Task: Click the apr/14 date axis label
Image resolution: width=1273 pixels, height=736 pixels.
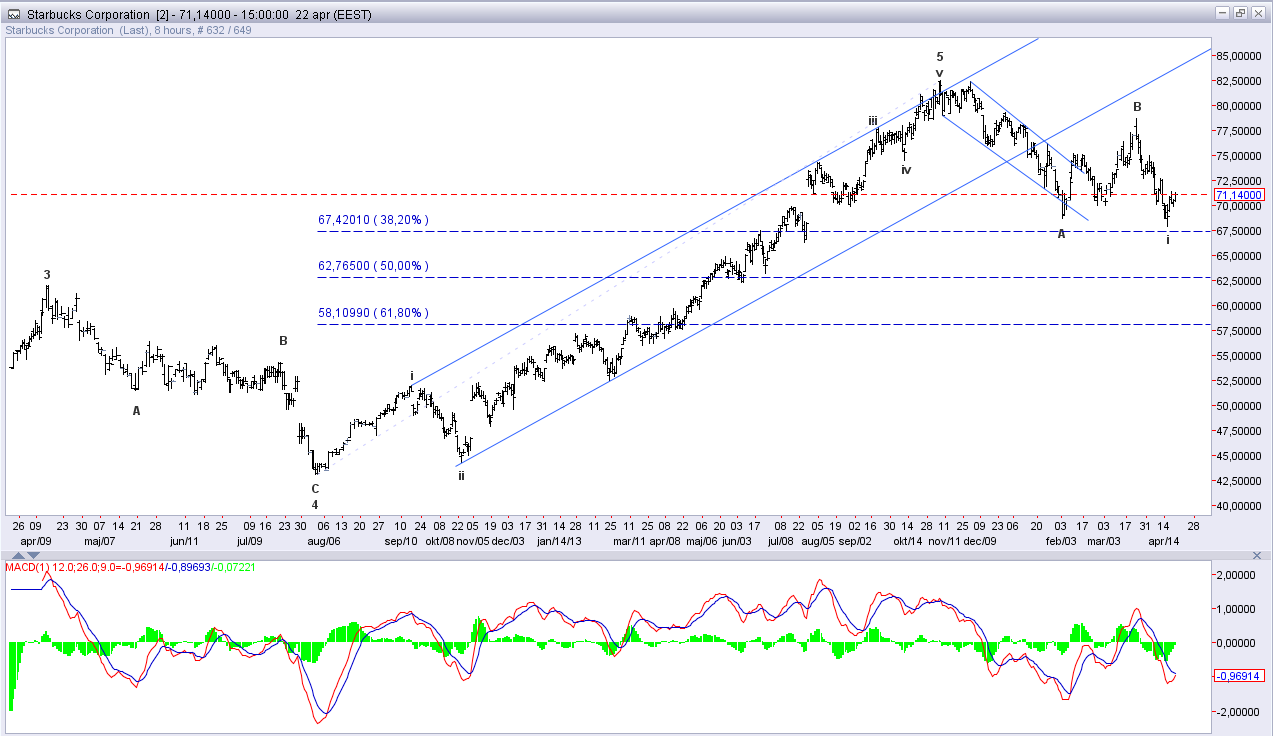Action: point(1164,541)
